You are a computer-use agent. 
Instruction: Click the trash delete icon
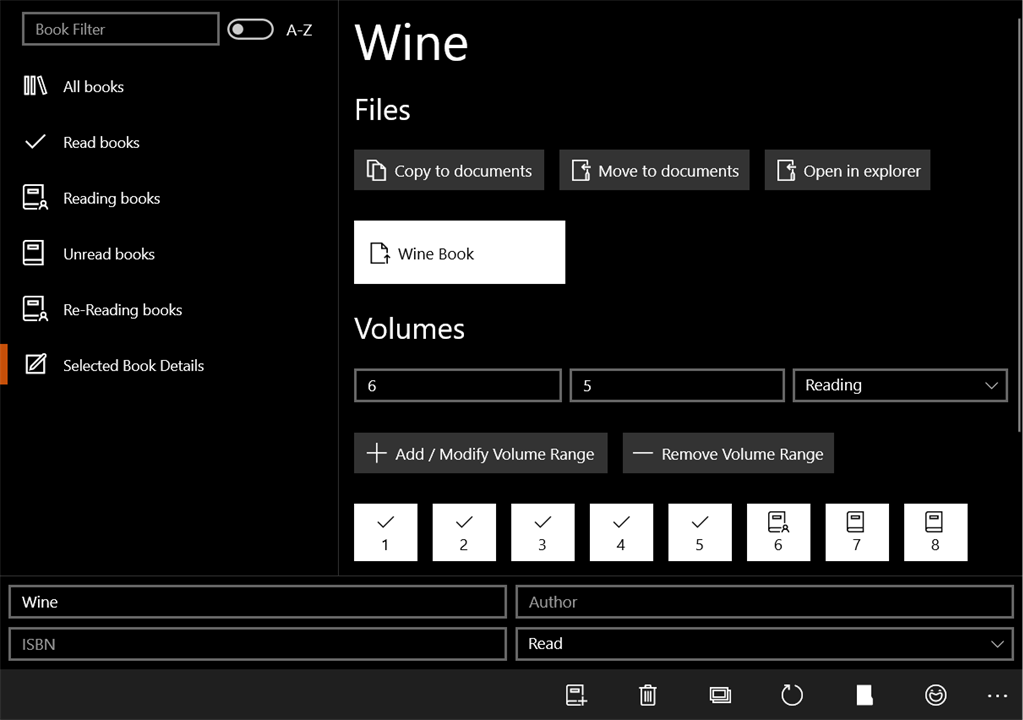647,695
